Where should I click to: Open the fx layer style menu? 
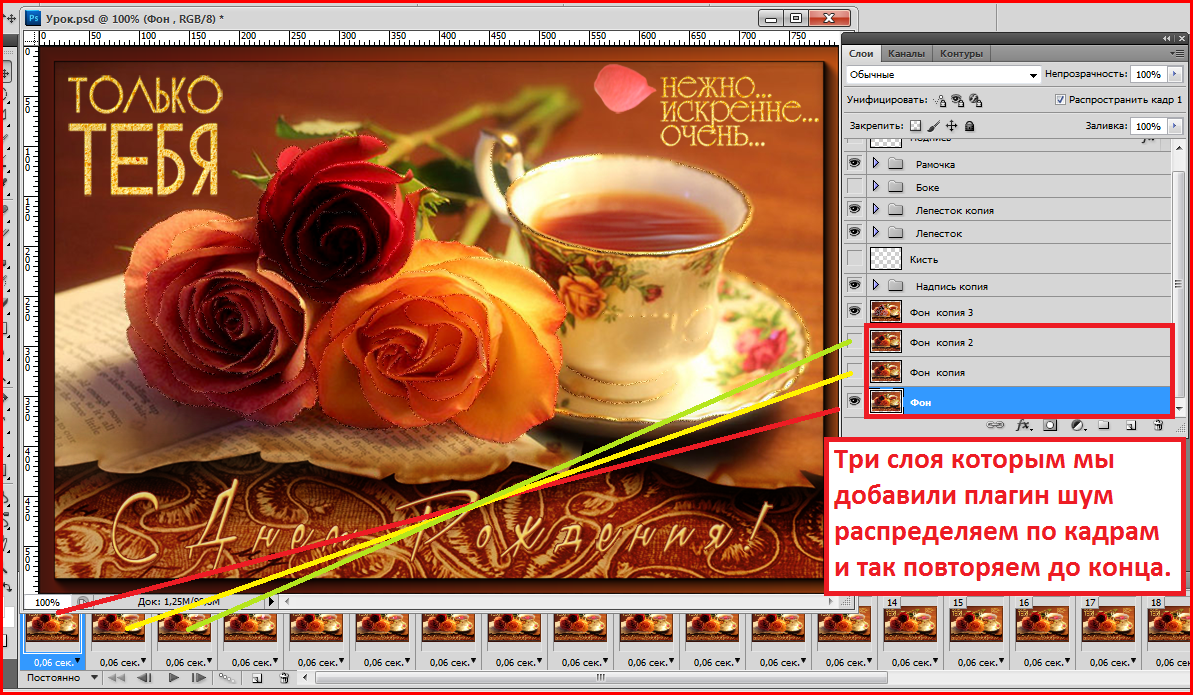pos(1023,426)
